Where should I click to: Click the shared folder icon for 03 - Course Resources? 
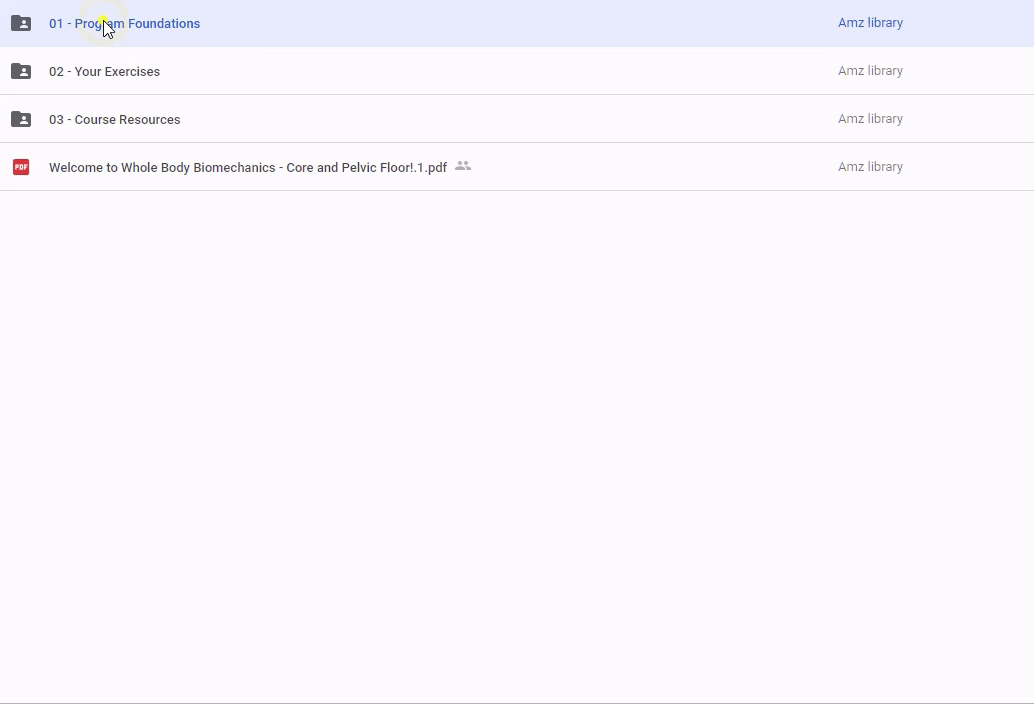pos(21,119)
